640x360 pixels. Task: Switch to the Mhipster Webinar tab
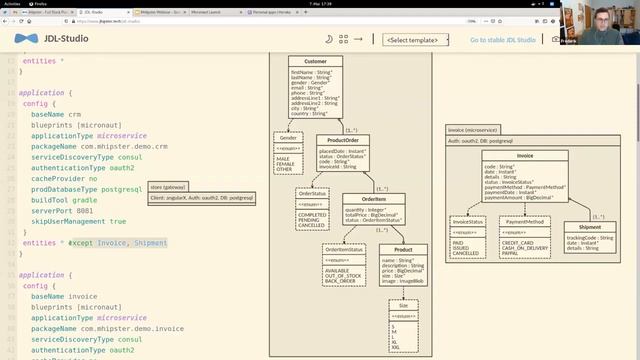tap(160, 12)
